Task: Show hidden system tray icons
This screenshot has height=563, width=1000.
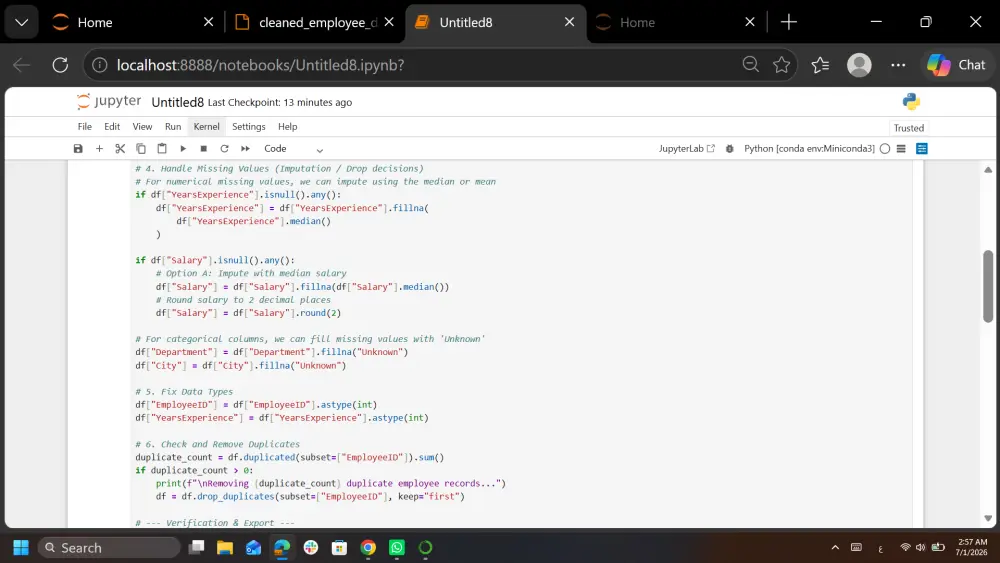Action: tap(835, 548)
